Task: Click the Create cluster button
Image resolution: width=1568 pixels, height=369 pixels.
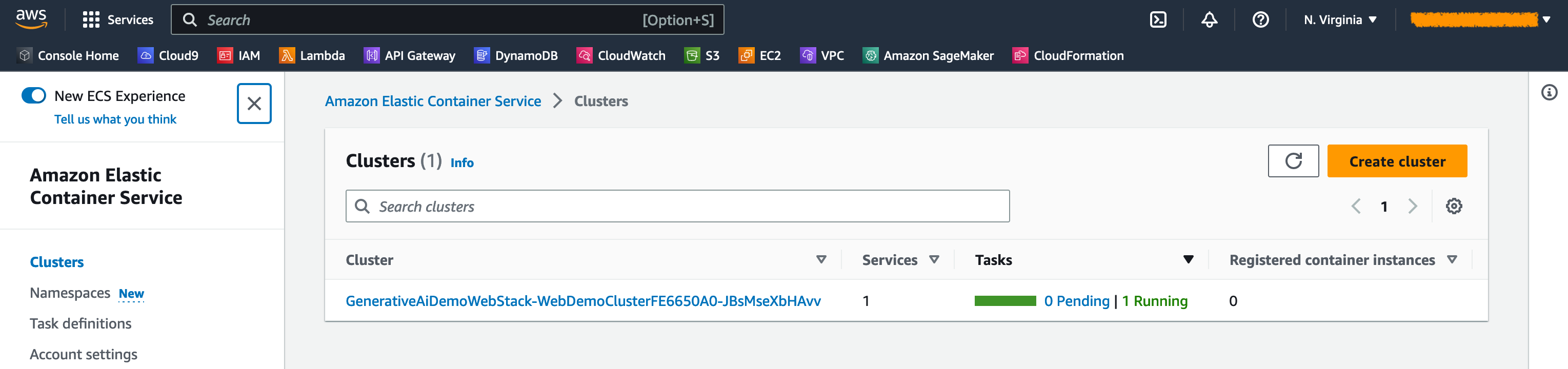Action: [1397, 161]
